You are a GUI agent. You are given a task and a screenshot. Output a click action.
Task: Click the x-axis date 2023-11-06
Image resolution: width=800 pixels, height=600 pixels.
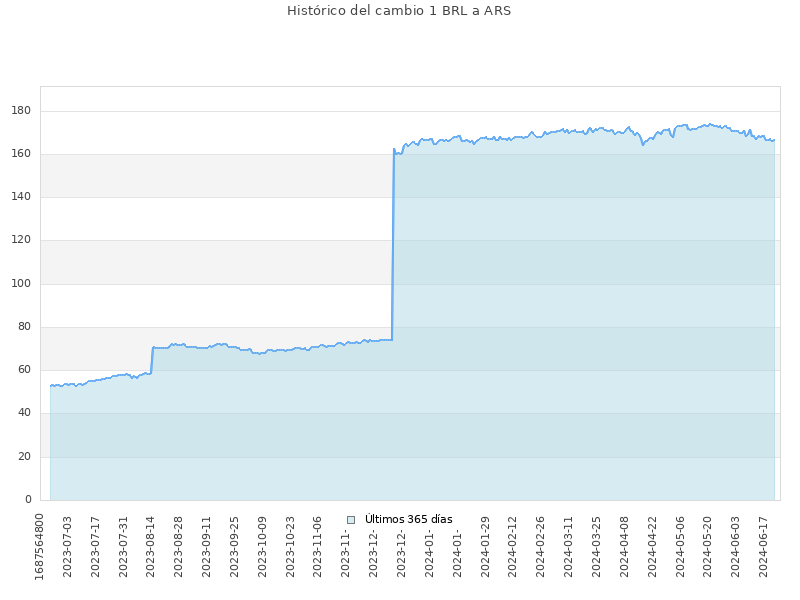[x=318, y=547]
